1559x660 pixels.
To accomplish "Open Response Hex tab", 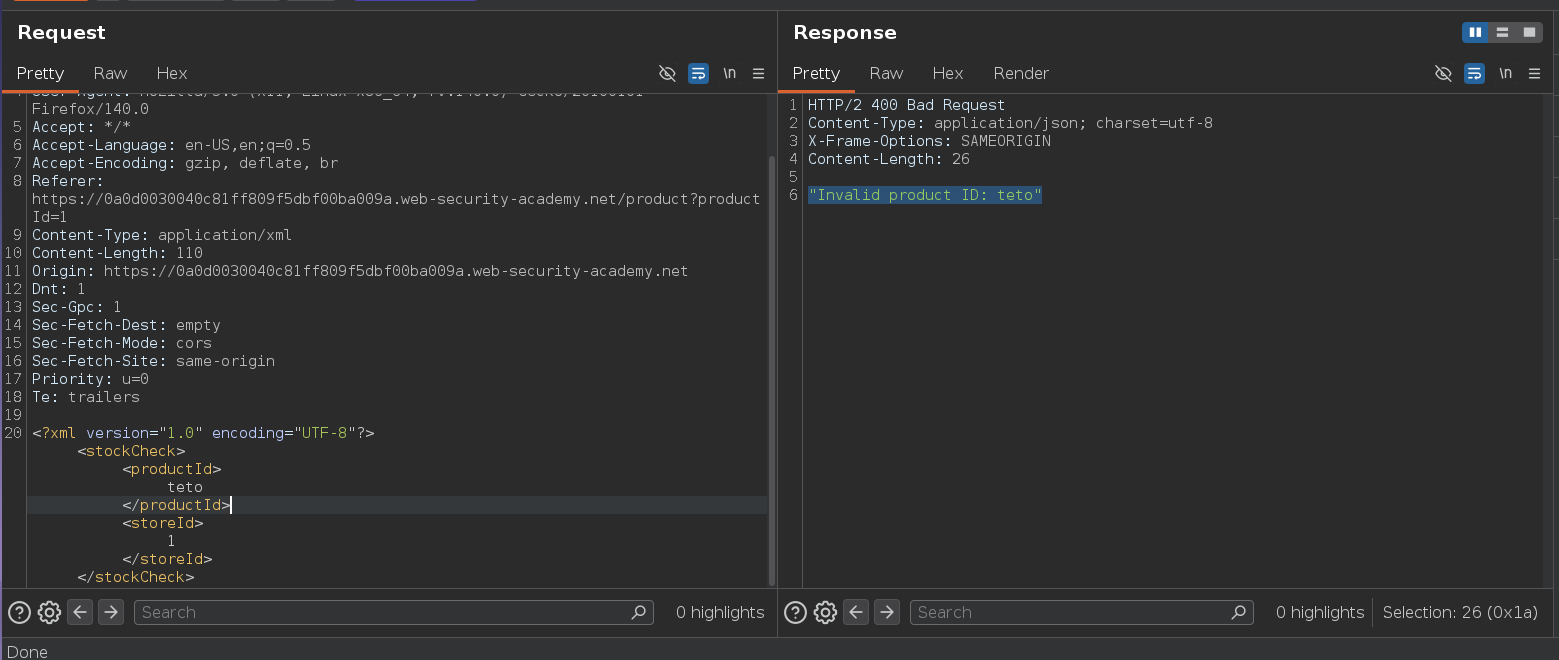I will [948, 73].
